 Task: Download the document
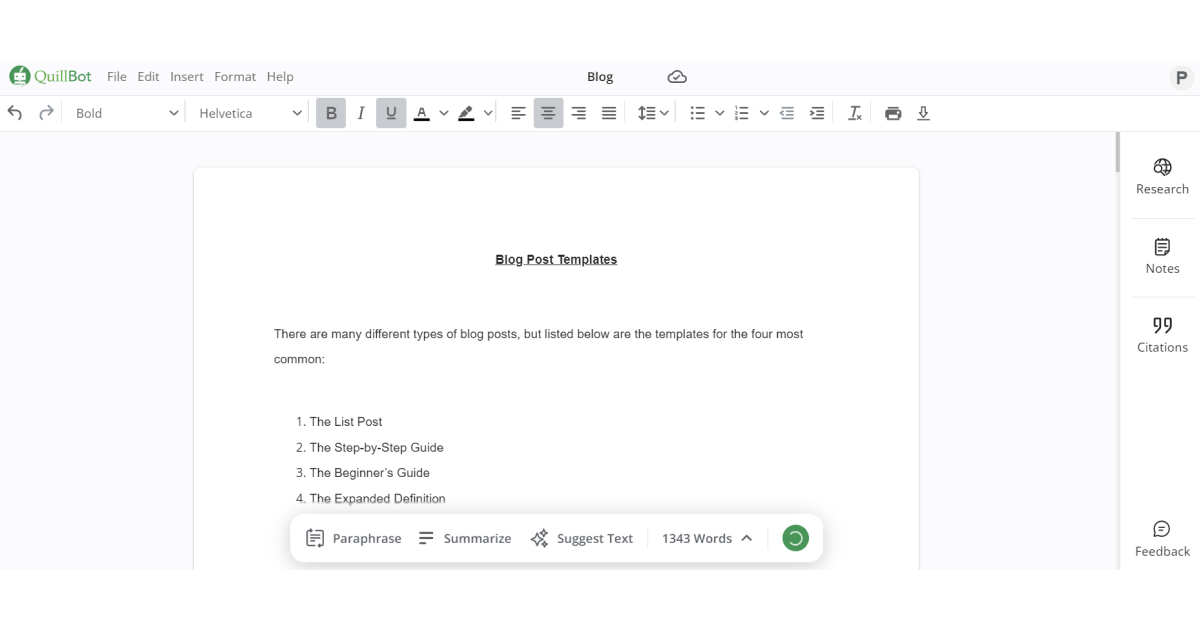[x=923, y=113]
